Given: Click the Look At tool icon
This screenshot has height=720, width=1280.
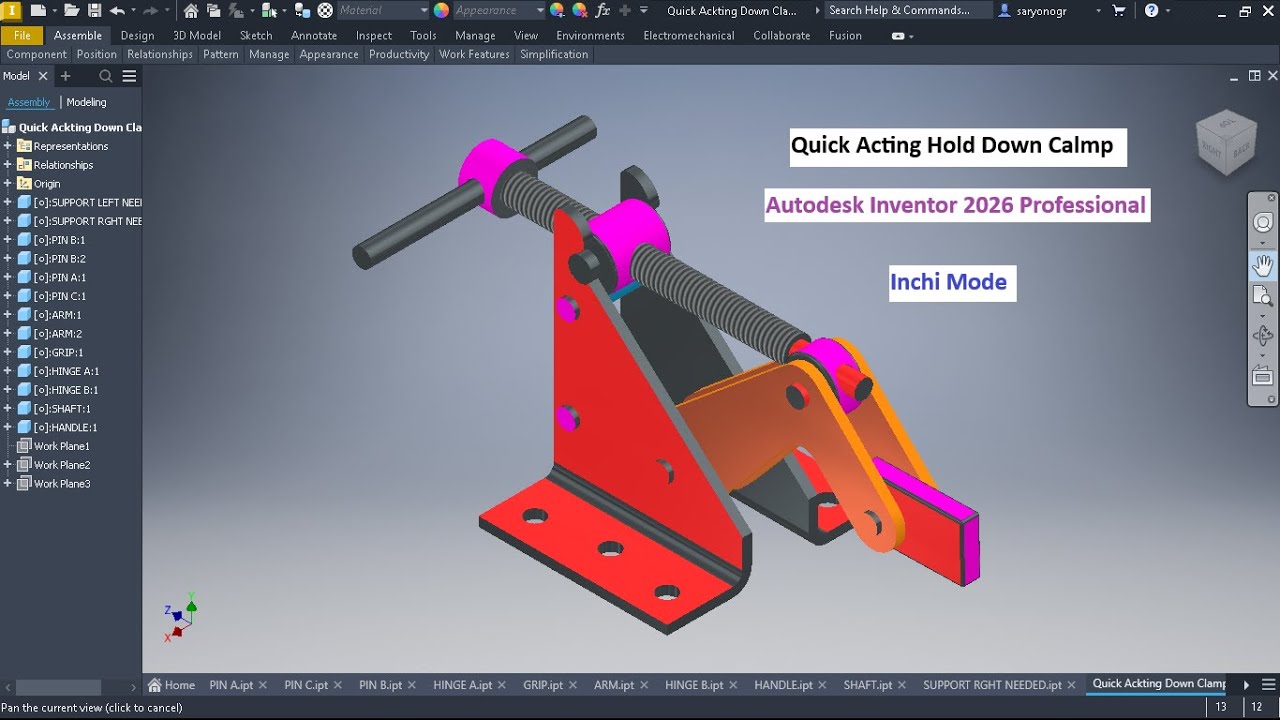Looking at the screenshot, I should 1263,377.
